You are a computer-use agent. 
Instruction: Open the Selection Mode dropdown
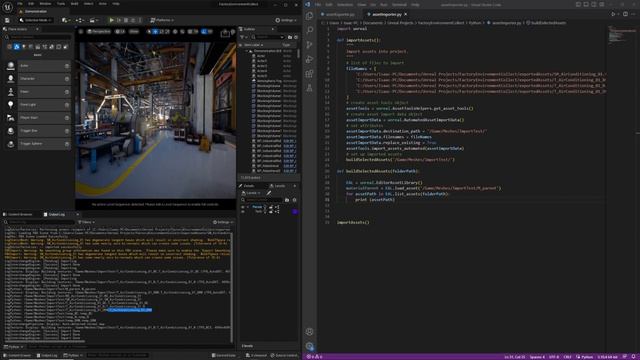tap(36, 20)
